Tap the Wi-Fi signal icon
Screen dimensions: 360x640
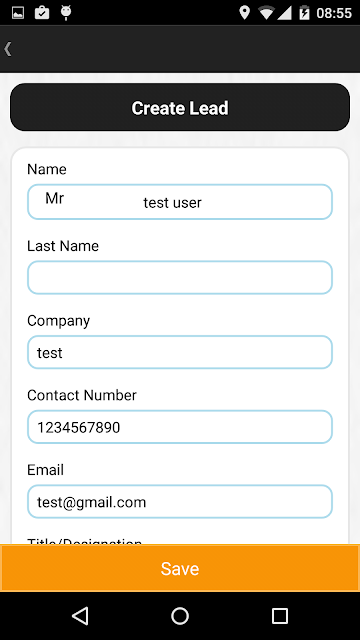(266, 13)
